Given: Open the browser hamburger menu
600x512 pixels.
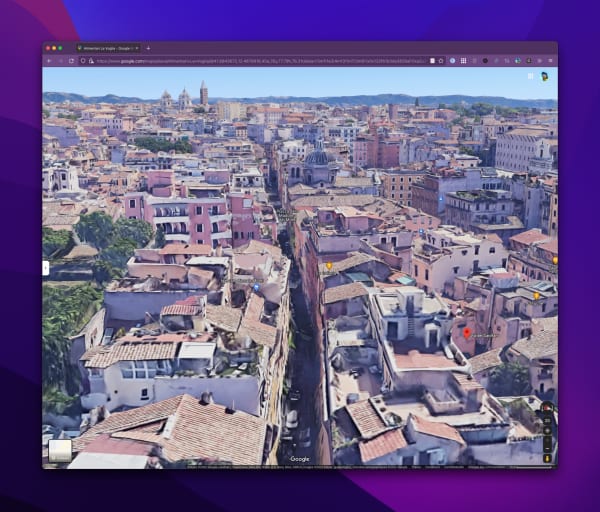Looking at the screenshot, I should click(x=551, y=60).
